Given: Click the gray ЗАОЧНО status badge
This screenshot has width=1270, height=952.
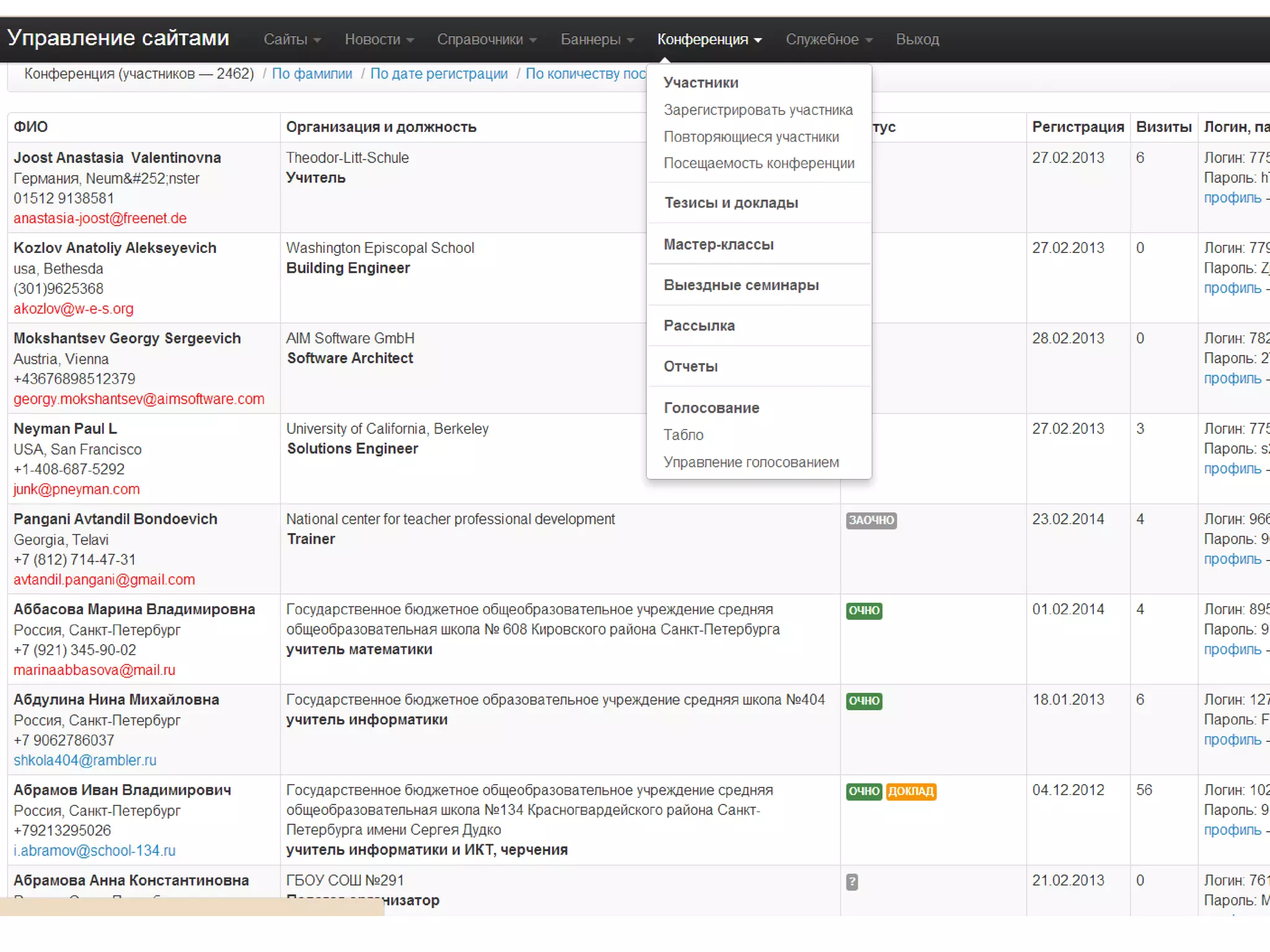Looking at the screenshot, I should [x=871, y=520].
